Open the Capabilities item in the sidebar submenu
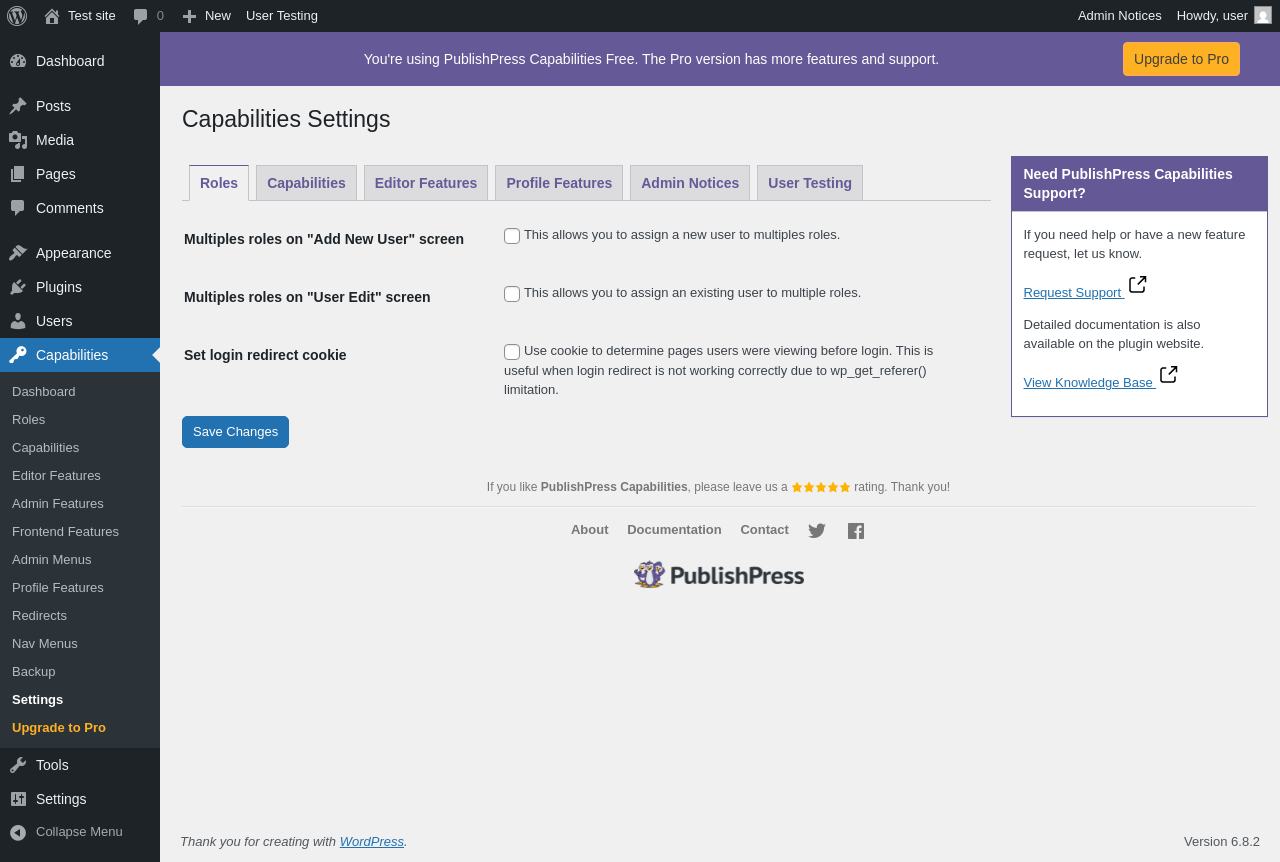The image size is (1280, 862). (x=80, y=448)
